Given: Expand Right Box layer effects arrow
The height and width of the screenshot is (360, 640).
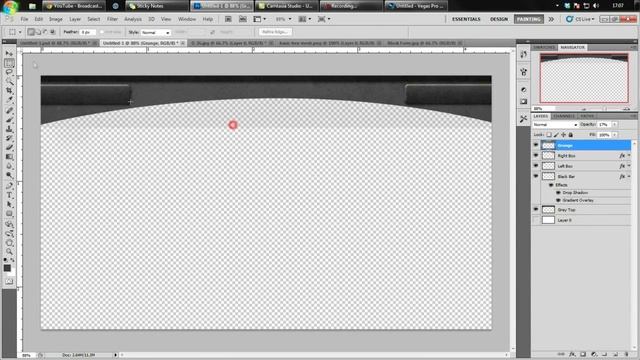Looking at the screenshot, I should pyautogui.click(x=629, y=156).
